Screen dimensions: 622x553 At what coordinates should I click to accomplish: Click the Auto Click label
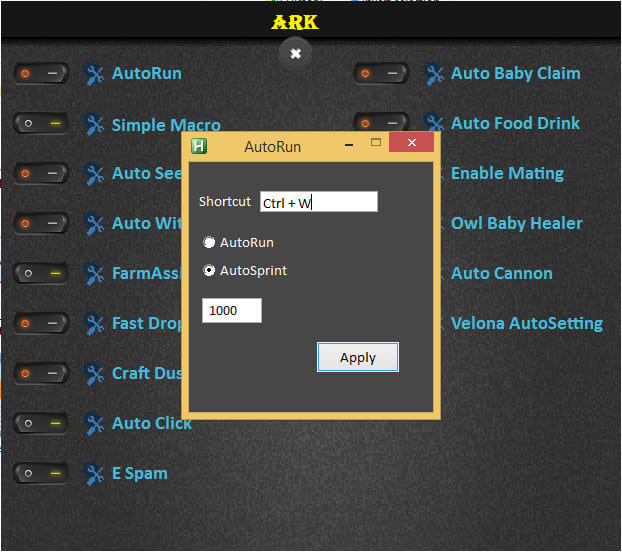152,424
